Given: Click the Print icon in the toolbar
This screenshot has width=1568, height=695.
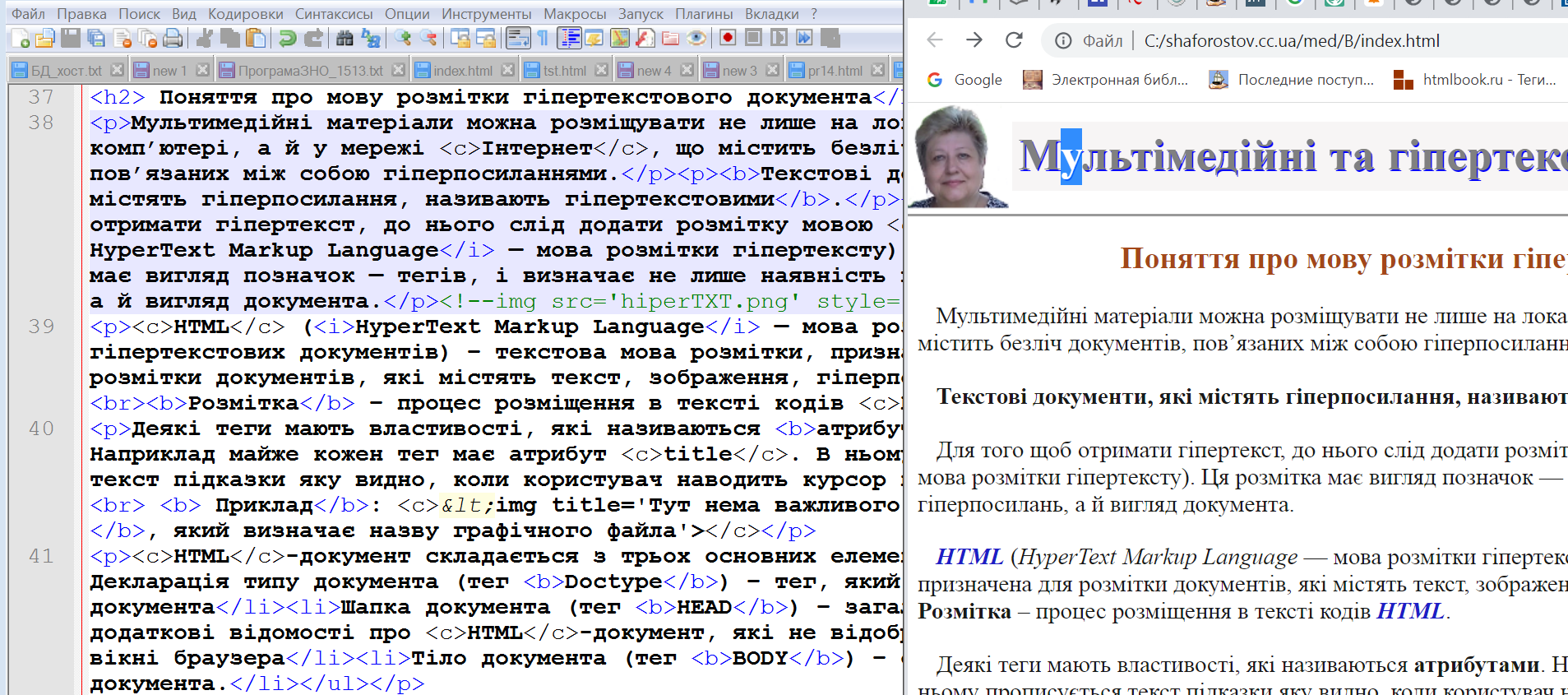Looking at the screenshot, I should pos(173,38).
